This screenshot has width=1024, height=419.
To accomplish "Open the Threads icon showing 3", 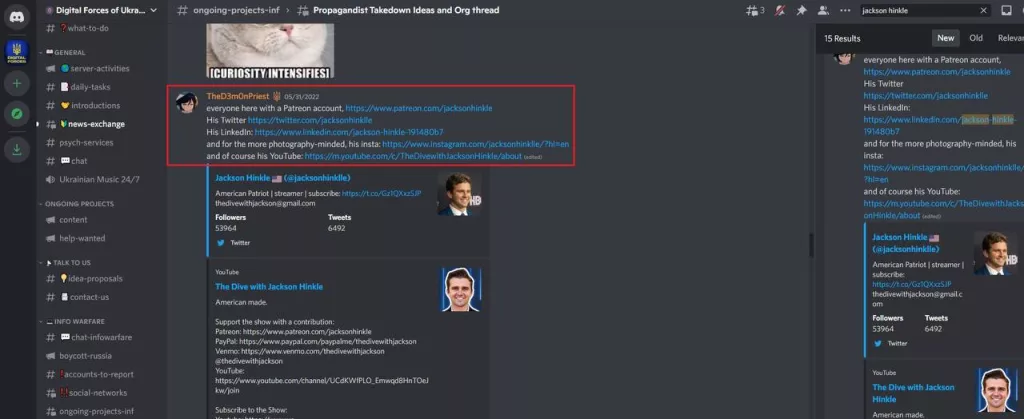I will tap(756, 10).
